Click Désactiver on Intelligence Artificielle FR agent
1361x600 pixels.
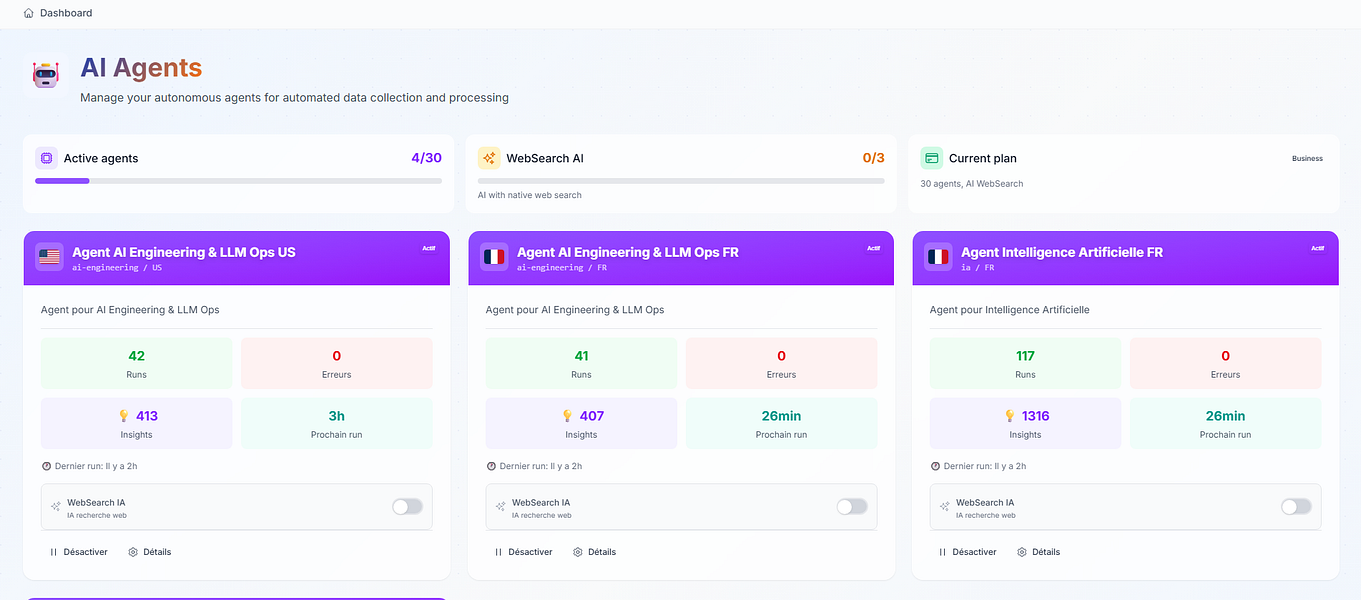[x=967, y=552]
